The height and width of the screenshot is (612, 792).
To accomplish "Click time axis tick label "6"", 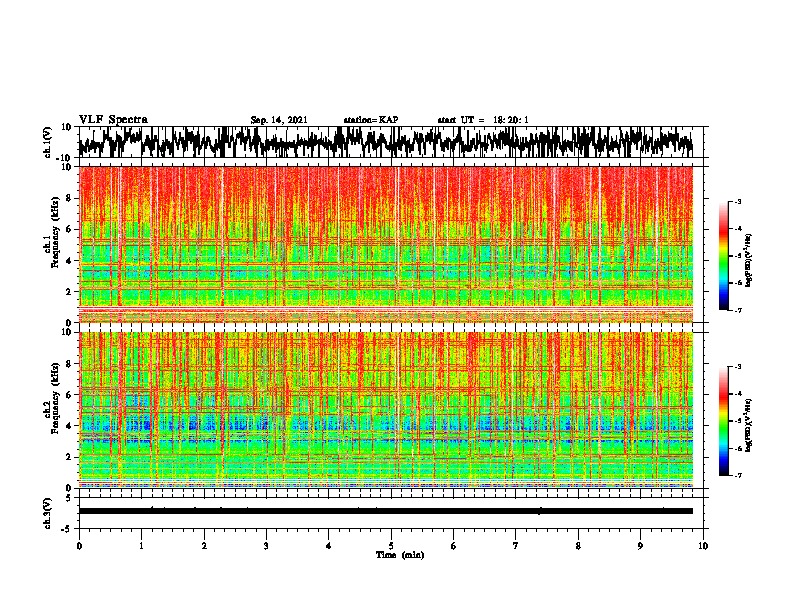I will coord(454,546).
